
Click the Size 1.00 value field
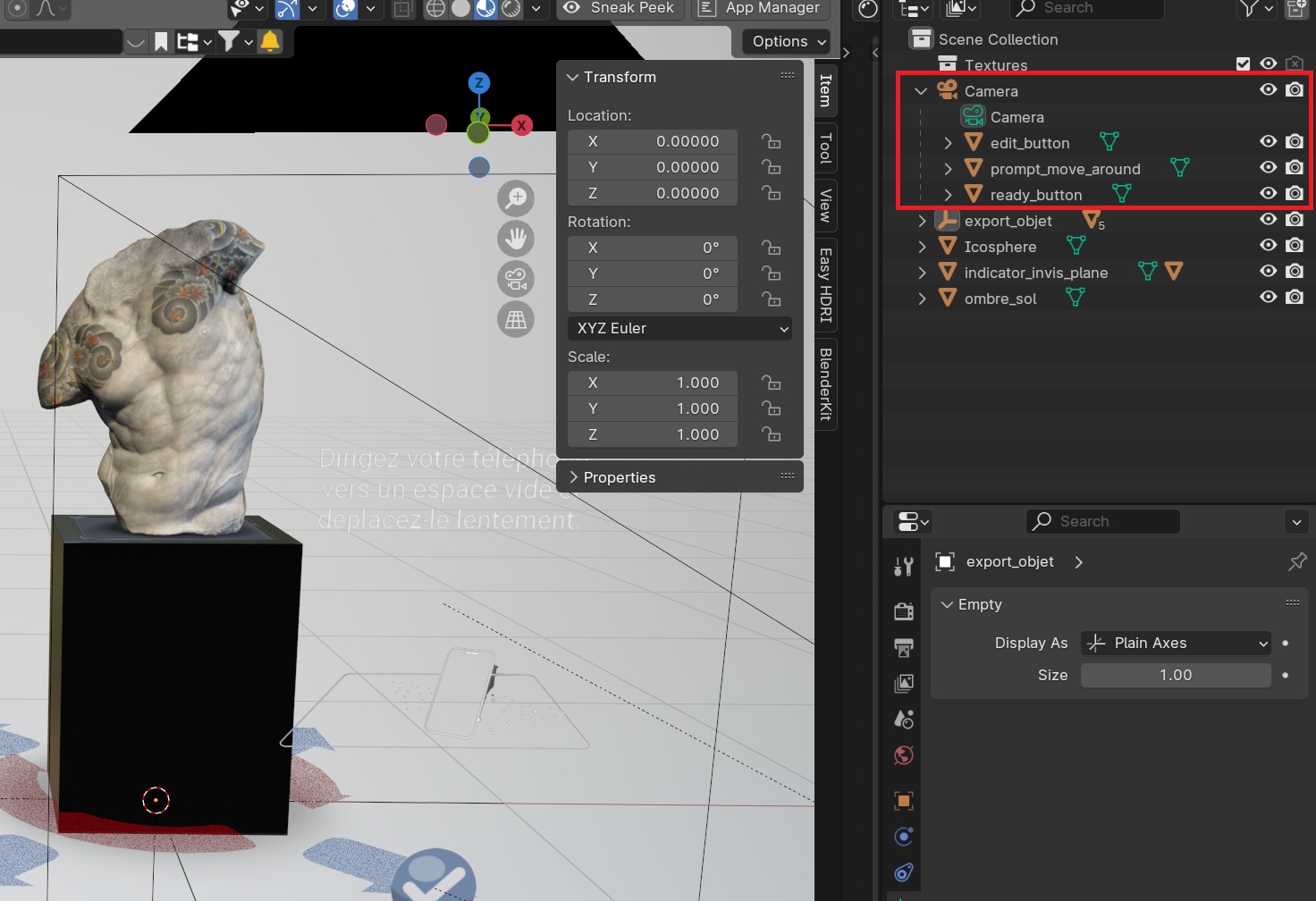[1176, 675]
